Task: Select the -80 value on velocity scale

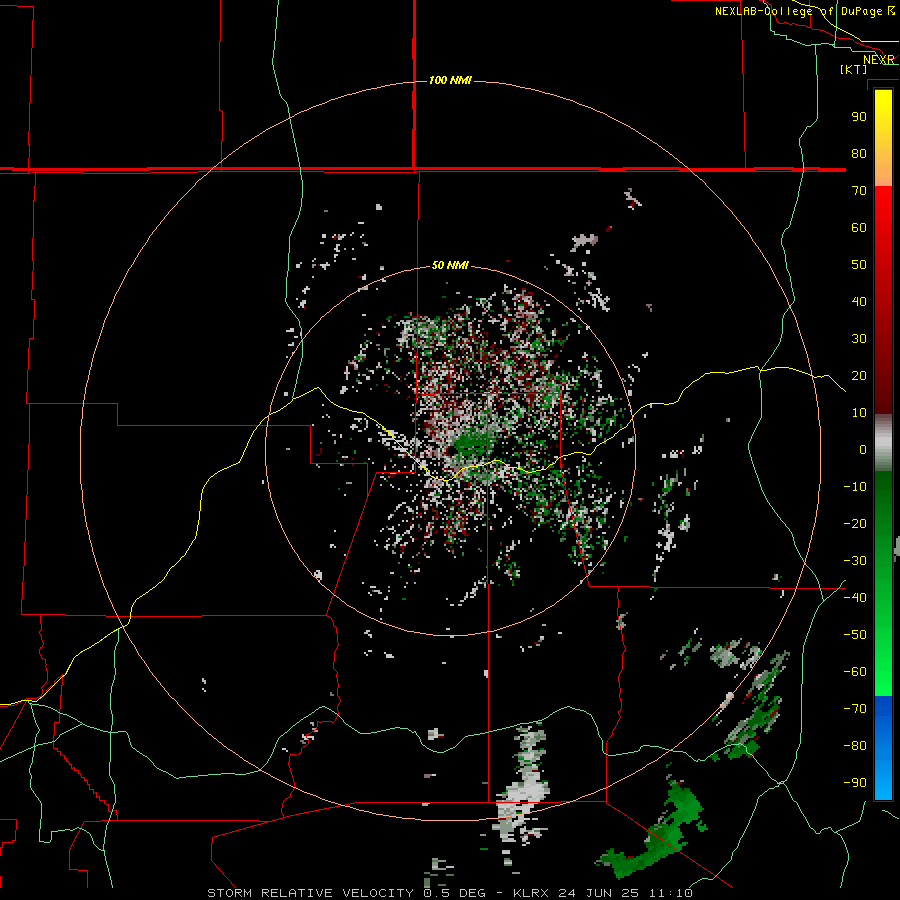Action: (855, 746)
